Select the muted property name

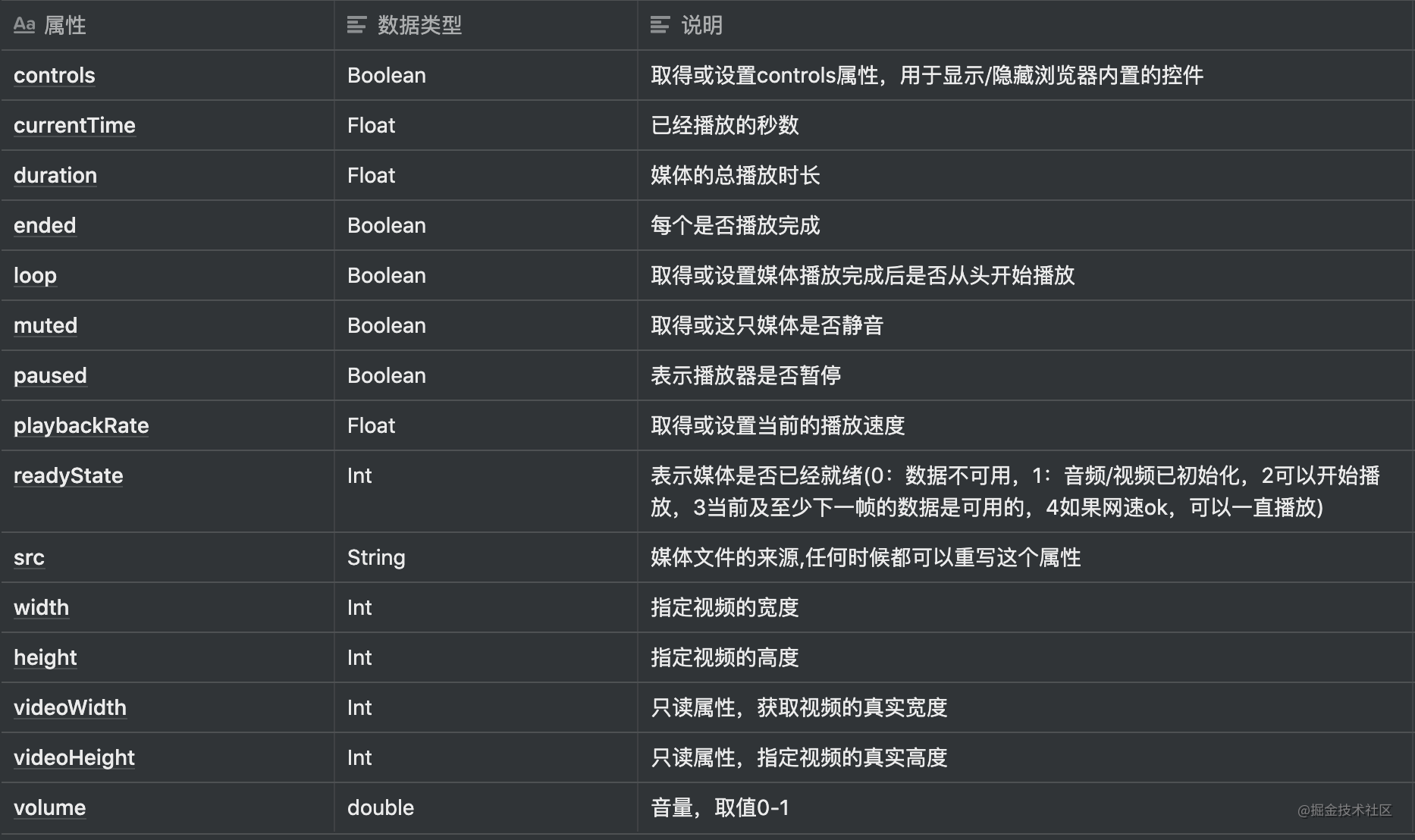point(45,325)
